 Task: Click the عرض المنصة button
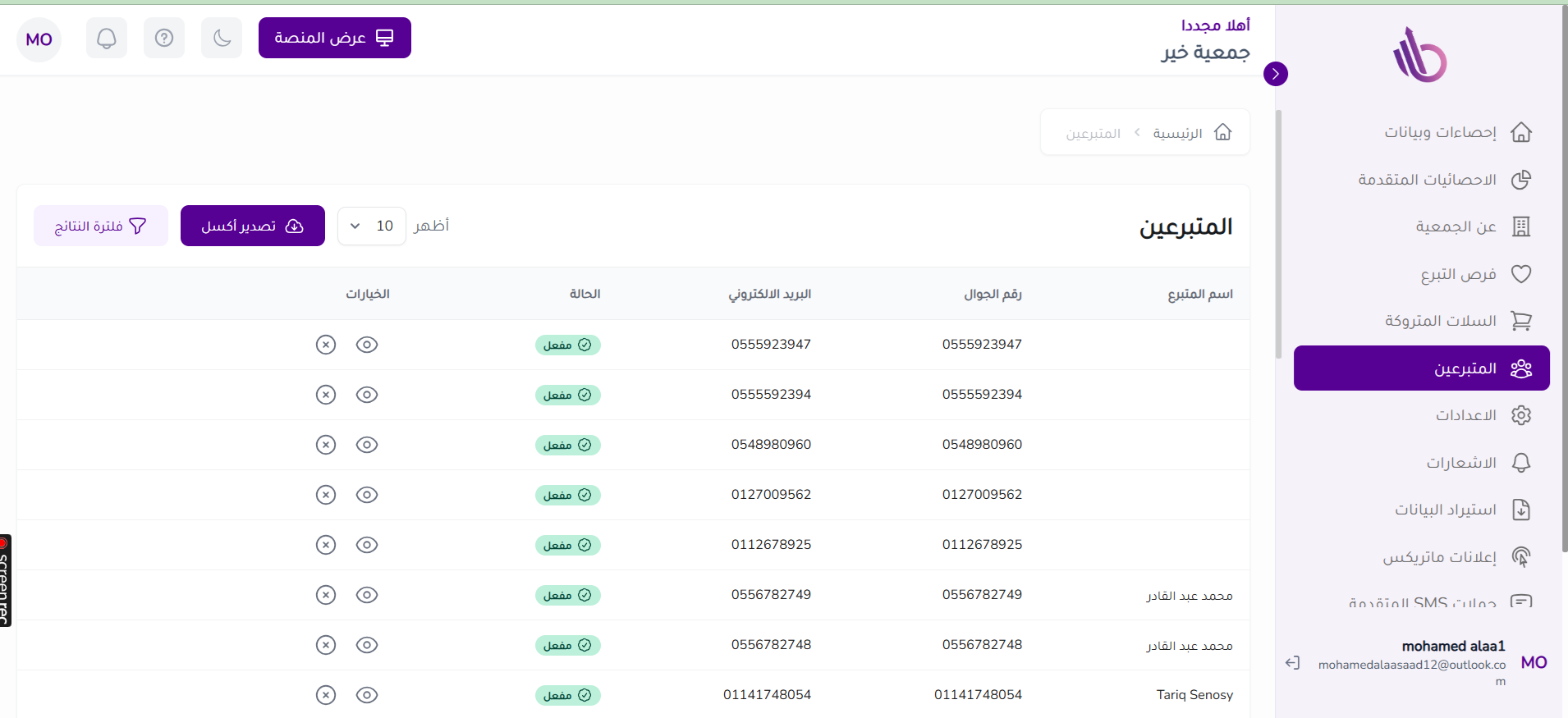334,38
